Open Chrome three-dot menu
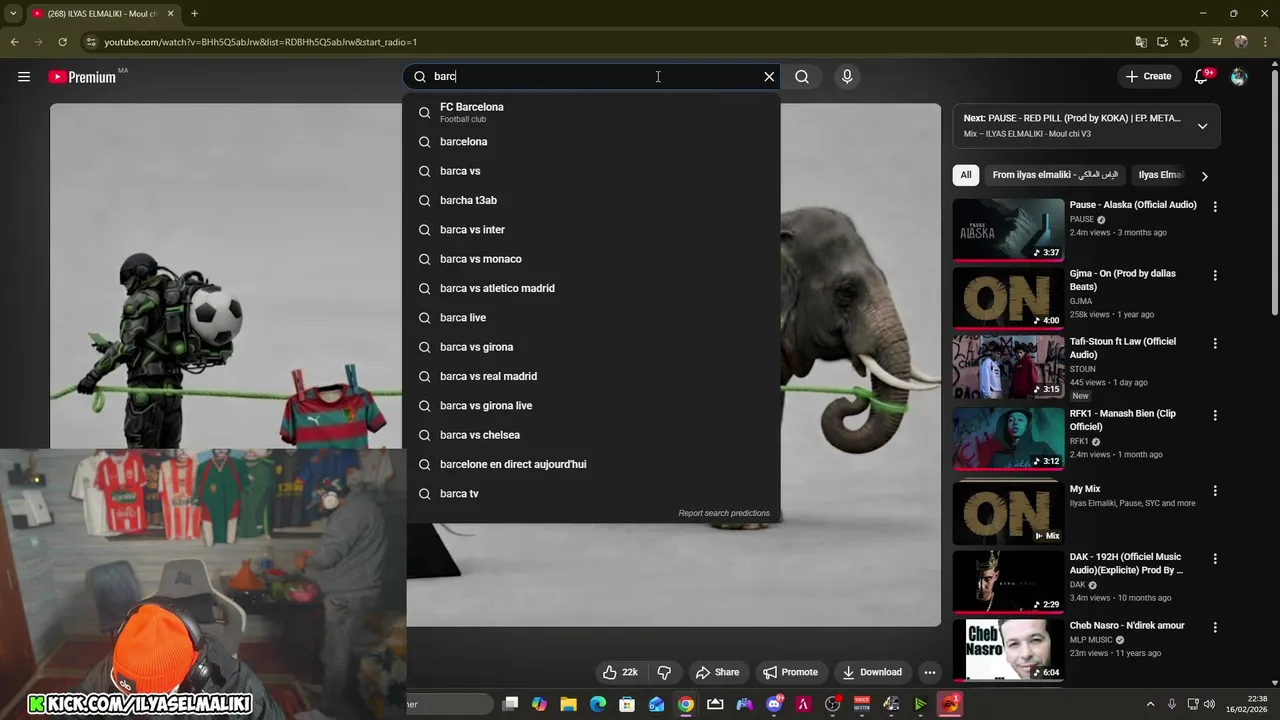Image resolution: width=1280 pixels, height=720 pixels. click(x=1265, y=42)
